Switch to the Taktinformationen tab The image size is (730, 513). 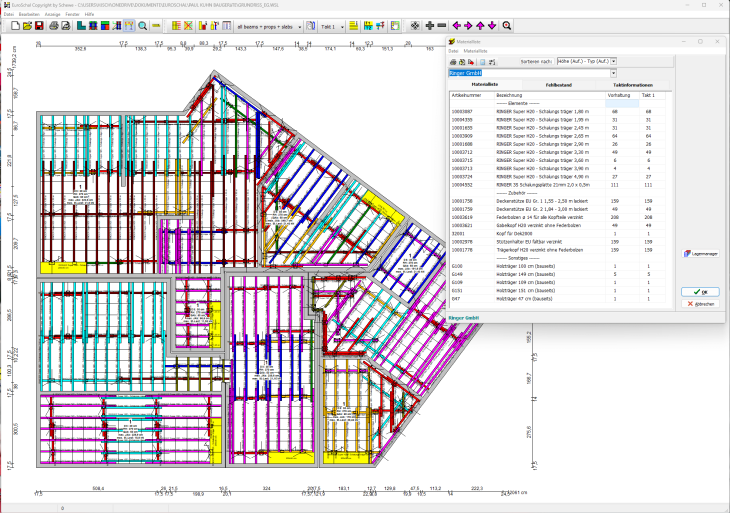tap(634, 85)
